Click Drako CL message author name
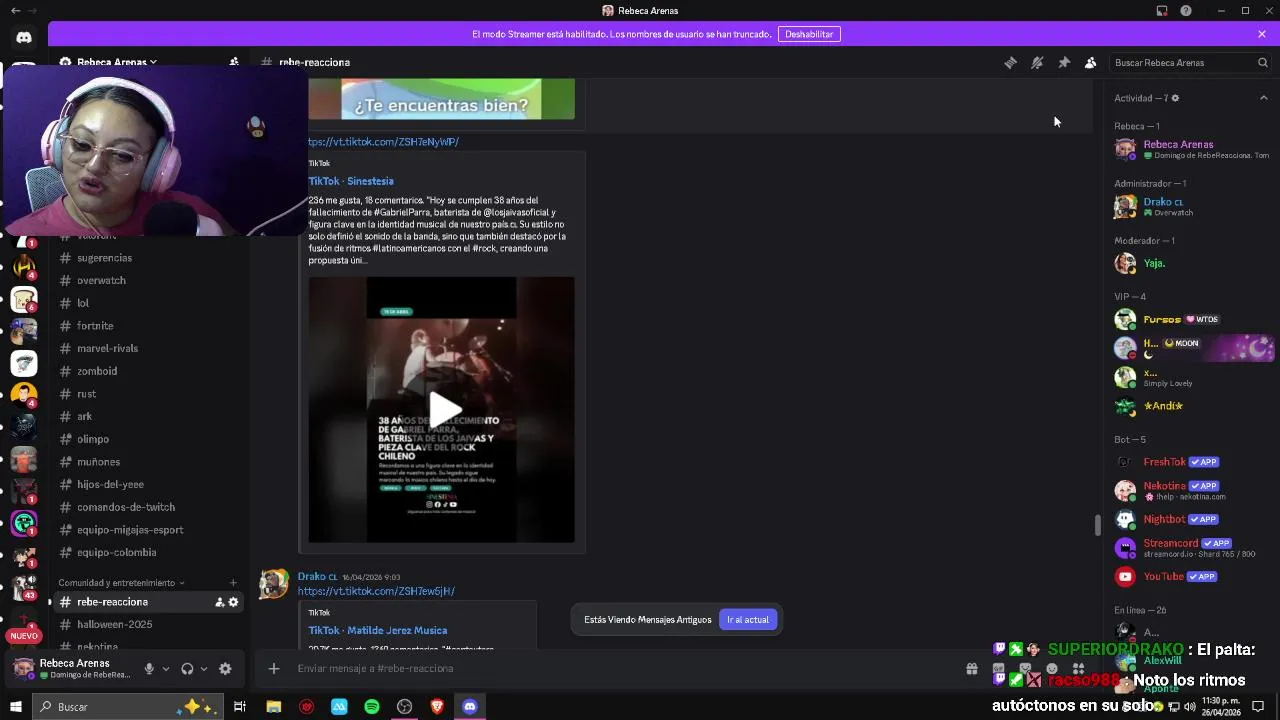The image size is (1280, 720). coord(317,577)
